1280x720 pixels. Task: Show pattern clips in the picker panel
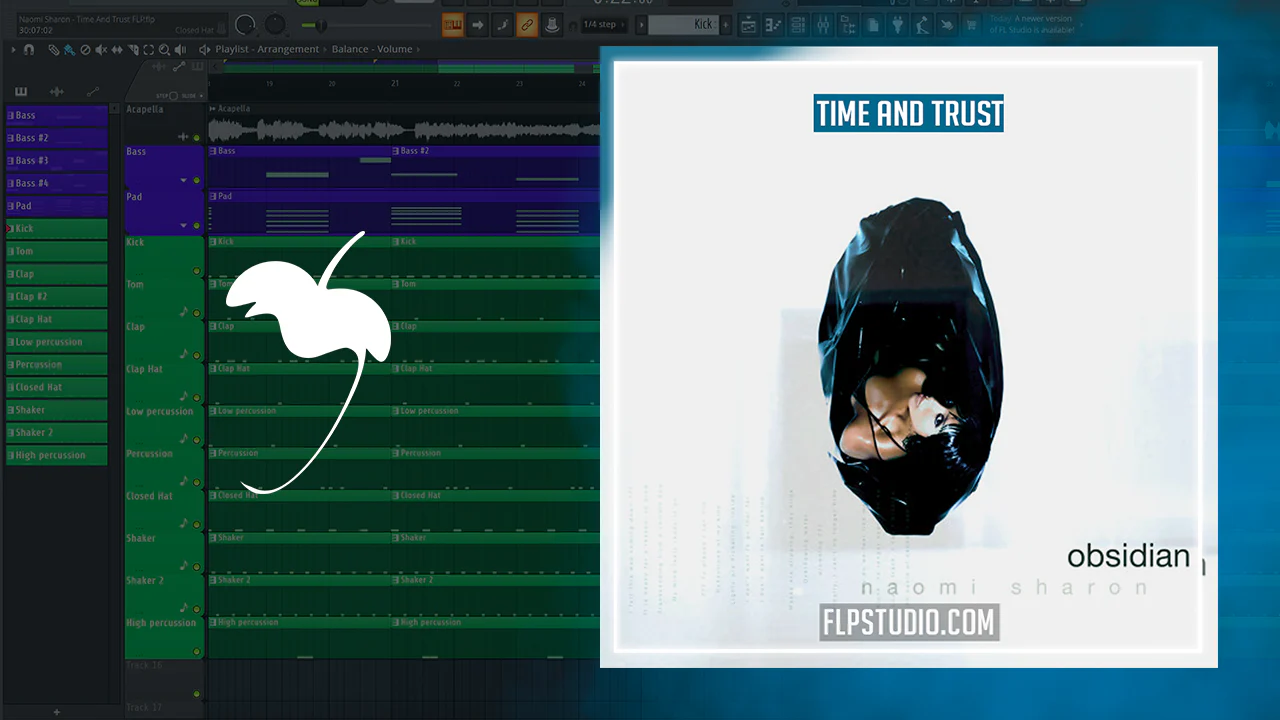coord(20,92)
